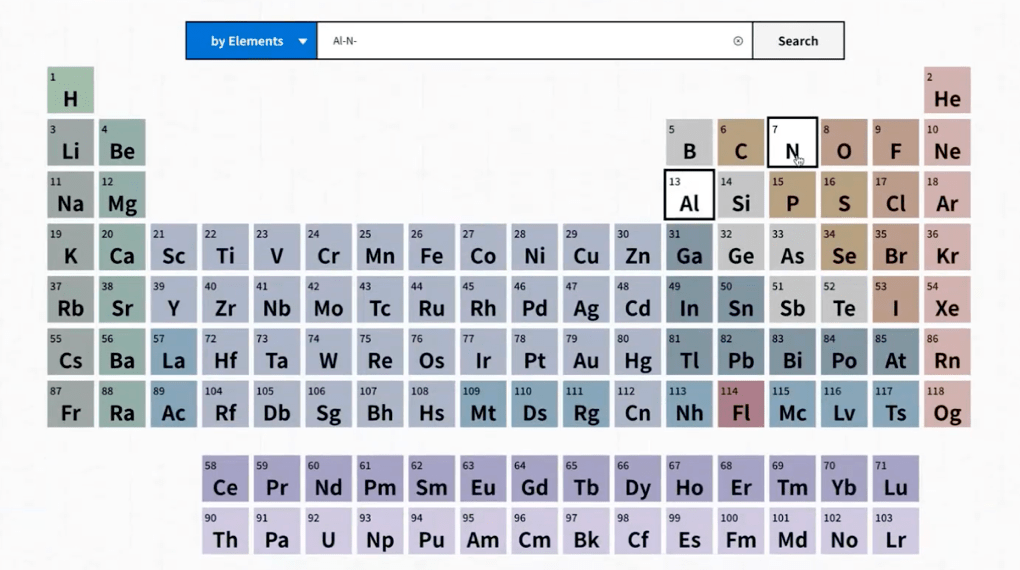Choose the Silicon (Si) element tile

[x=741, y=195]
